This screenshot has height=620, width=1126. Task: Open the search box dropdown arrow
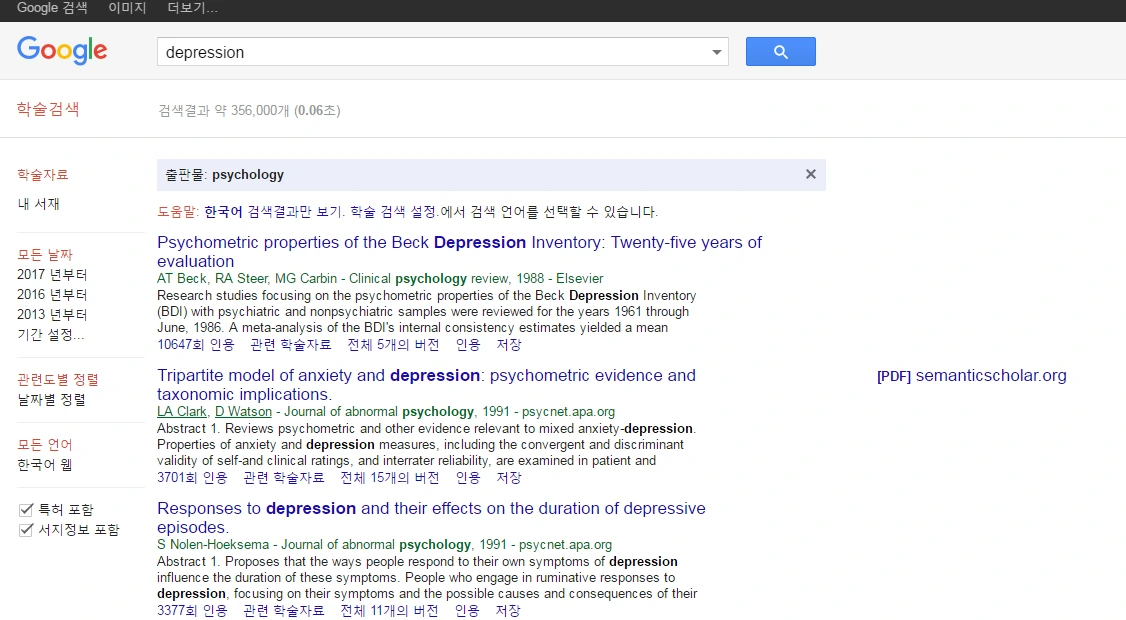click(716, 52)
